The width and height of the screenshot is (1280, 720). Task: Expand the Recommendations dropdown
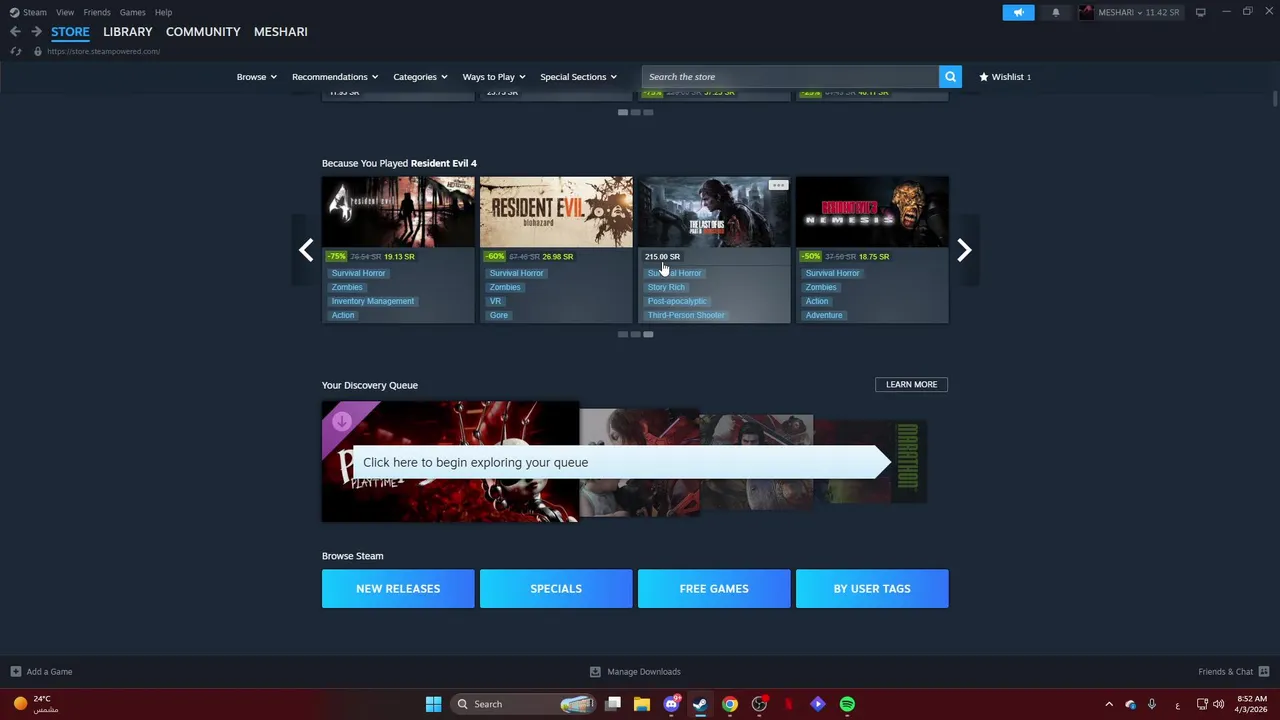(x=335, y=77)
